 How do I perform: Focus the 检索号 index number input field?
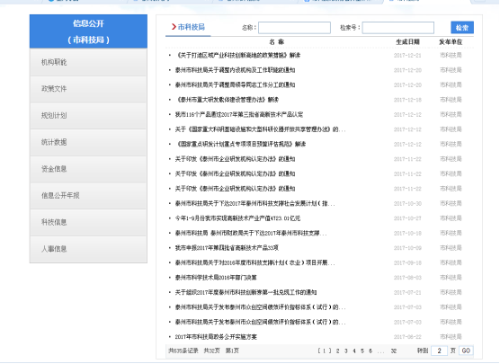tap(398, 28)
